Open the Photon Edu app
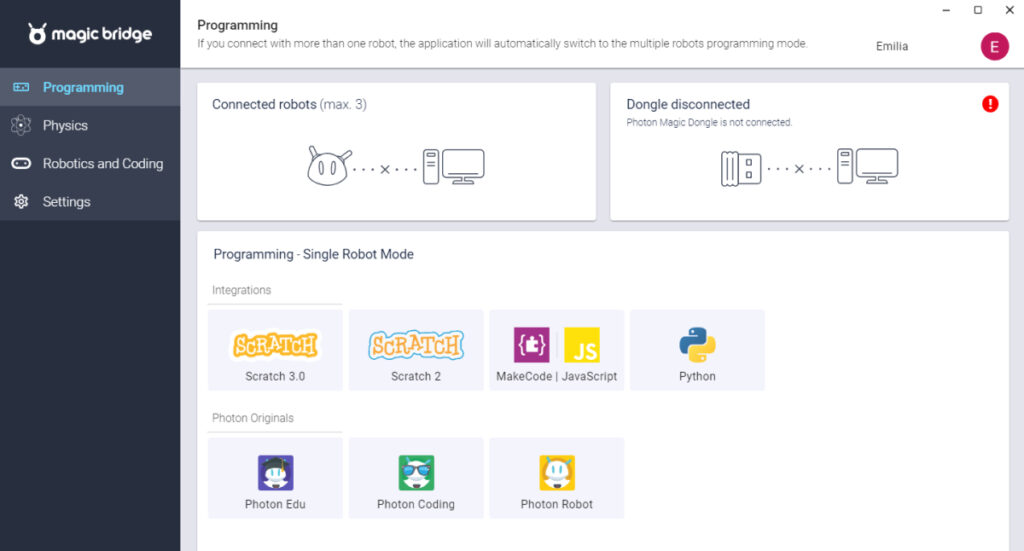This screenshot has height=551, width=1024. (275, 477)
